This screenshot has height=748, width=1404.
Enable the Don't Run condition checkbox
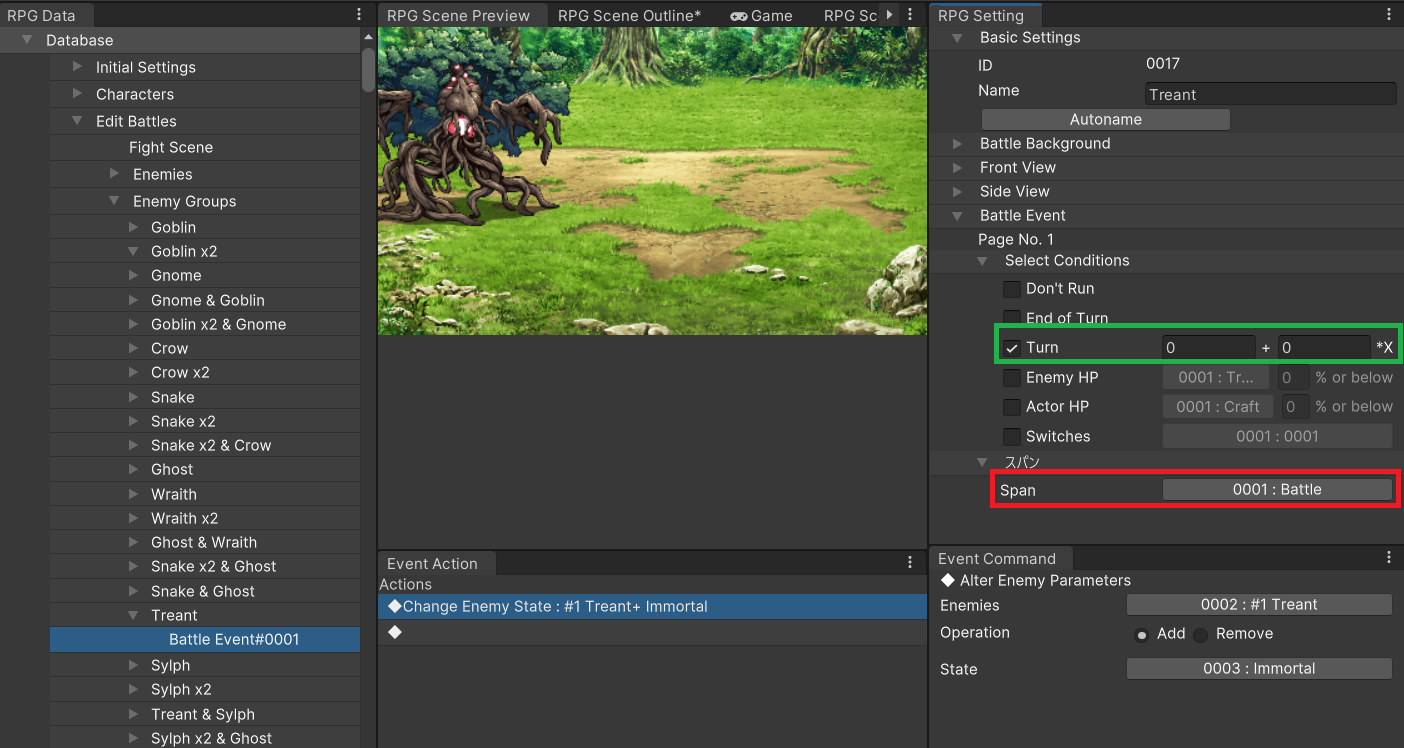pyautogui.click(x=1012, y=289)
